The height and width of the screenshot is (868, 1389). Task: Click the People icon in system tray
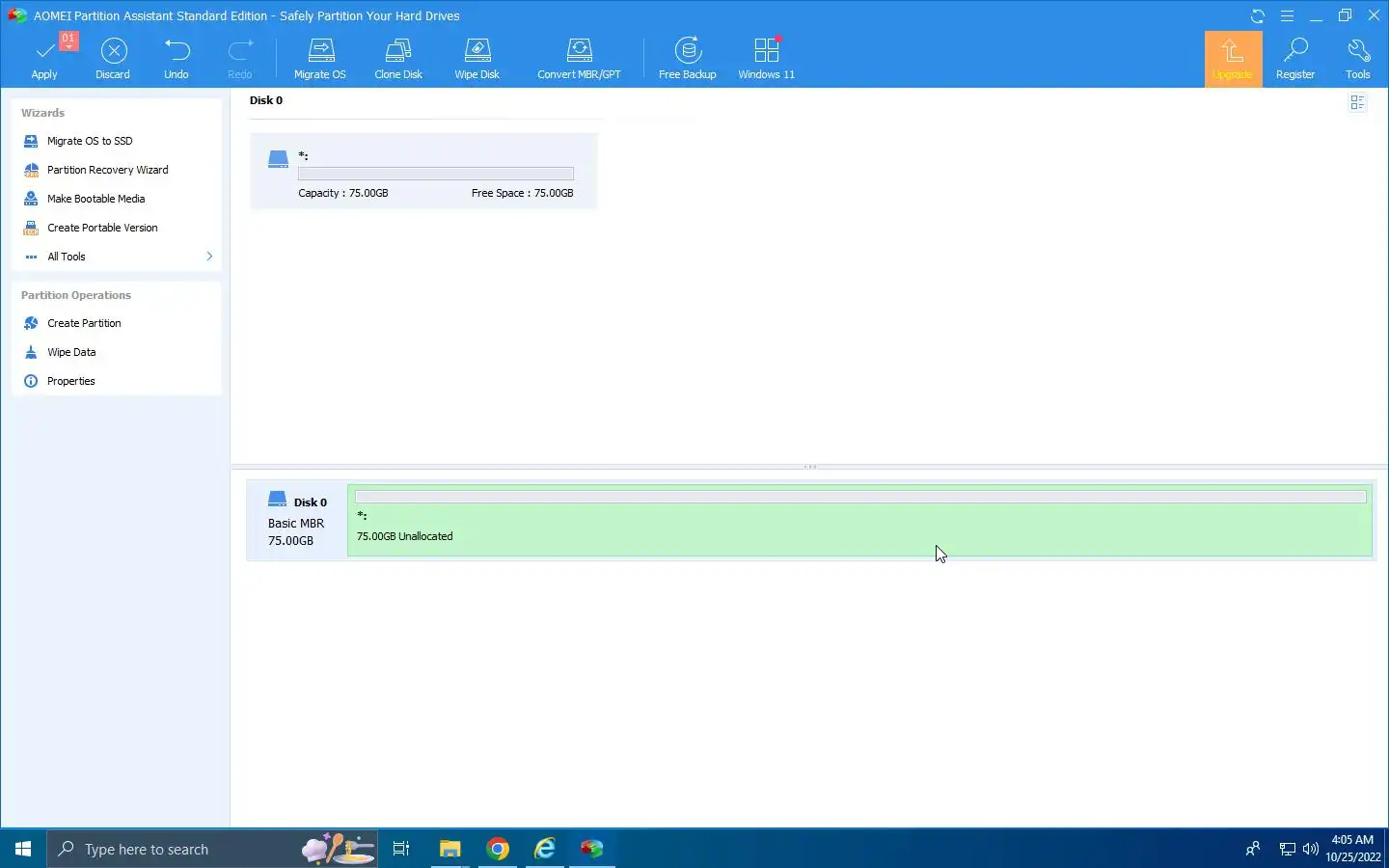point(1253,849)
